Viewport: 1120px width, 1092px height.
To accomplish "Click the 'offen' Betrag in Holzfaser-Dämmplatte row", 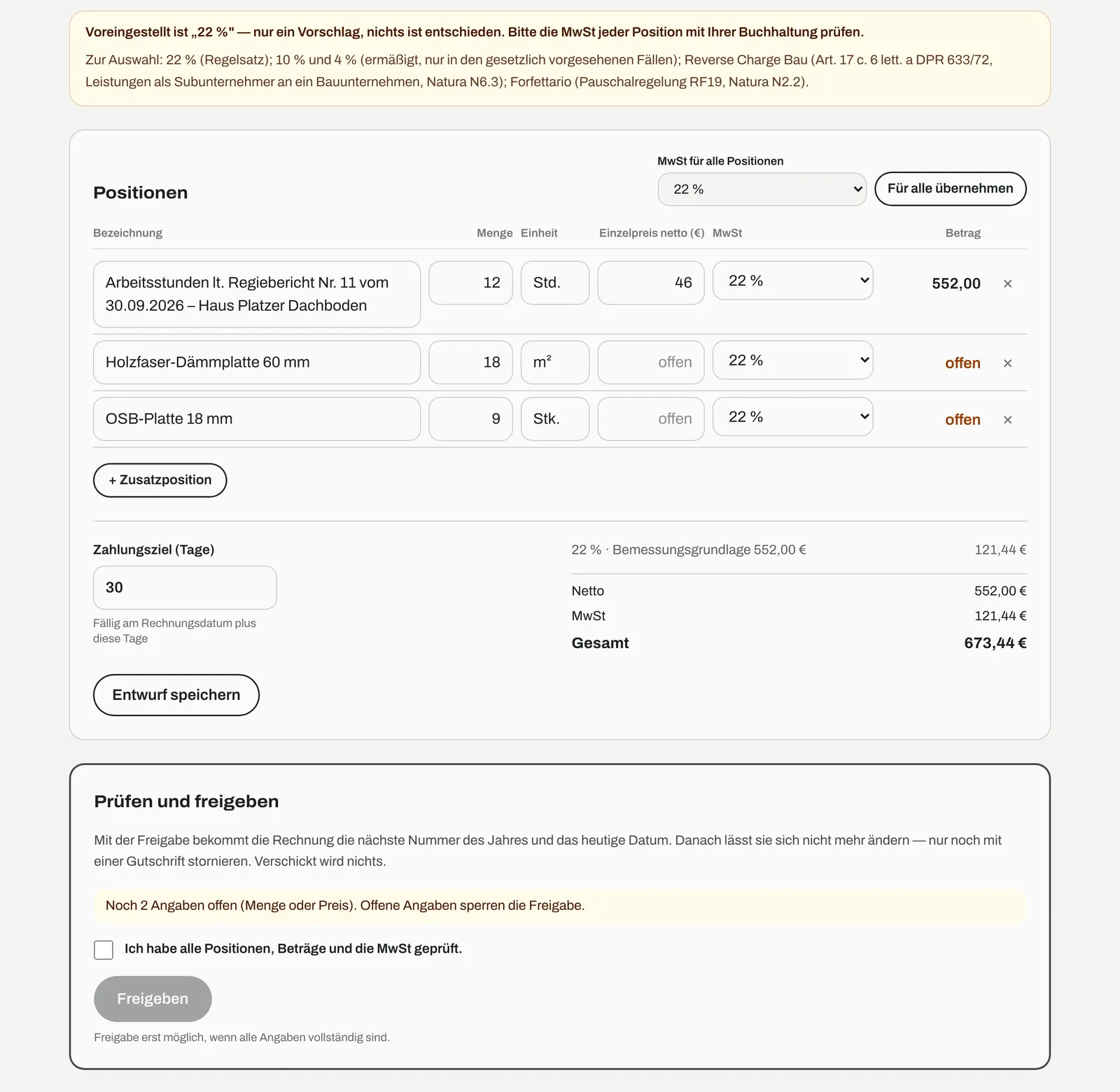I will [962, 363].
